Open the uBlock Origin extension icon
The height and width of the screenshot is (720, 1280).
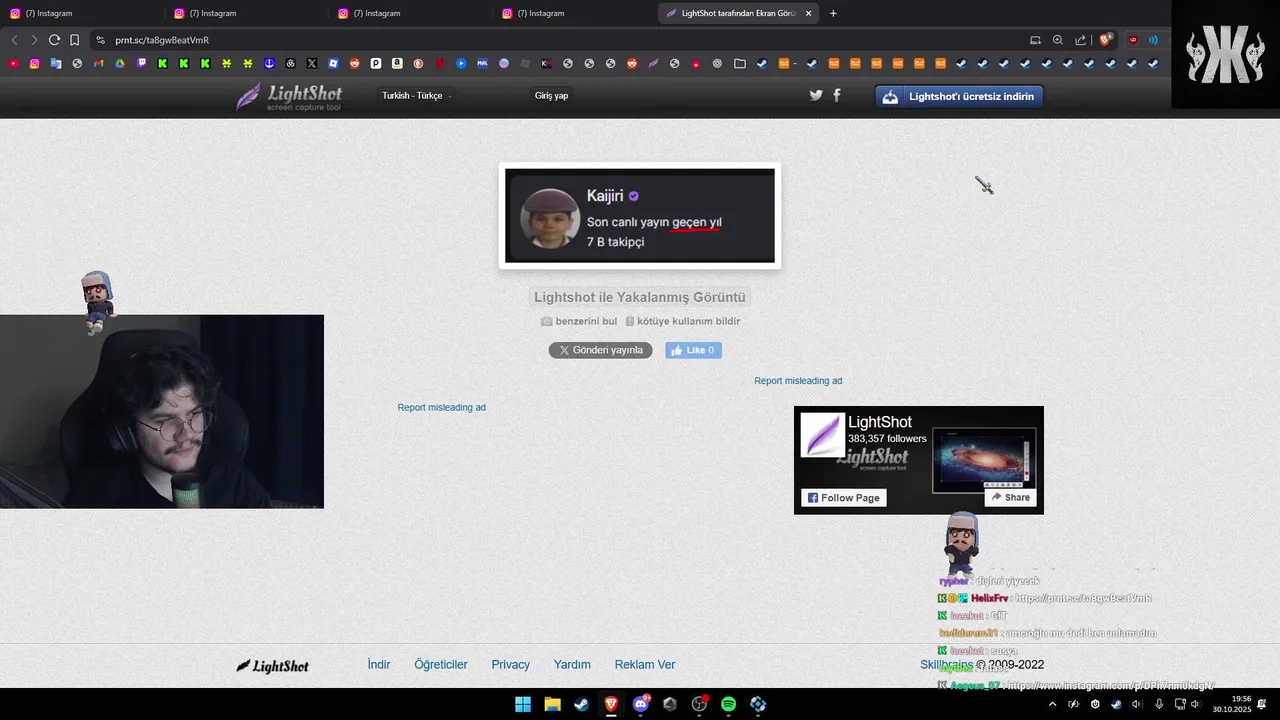(1133, 40)
